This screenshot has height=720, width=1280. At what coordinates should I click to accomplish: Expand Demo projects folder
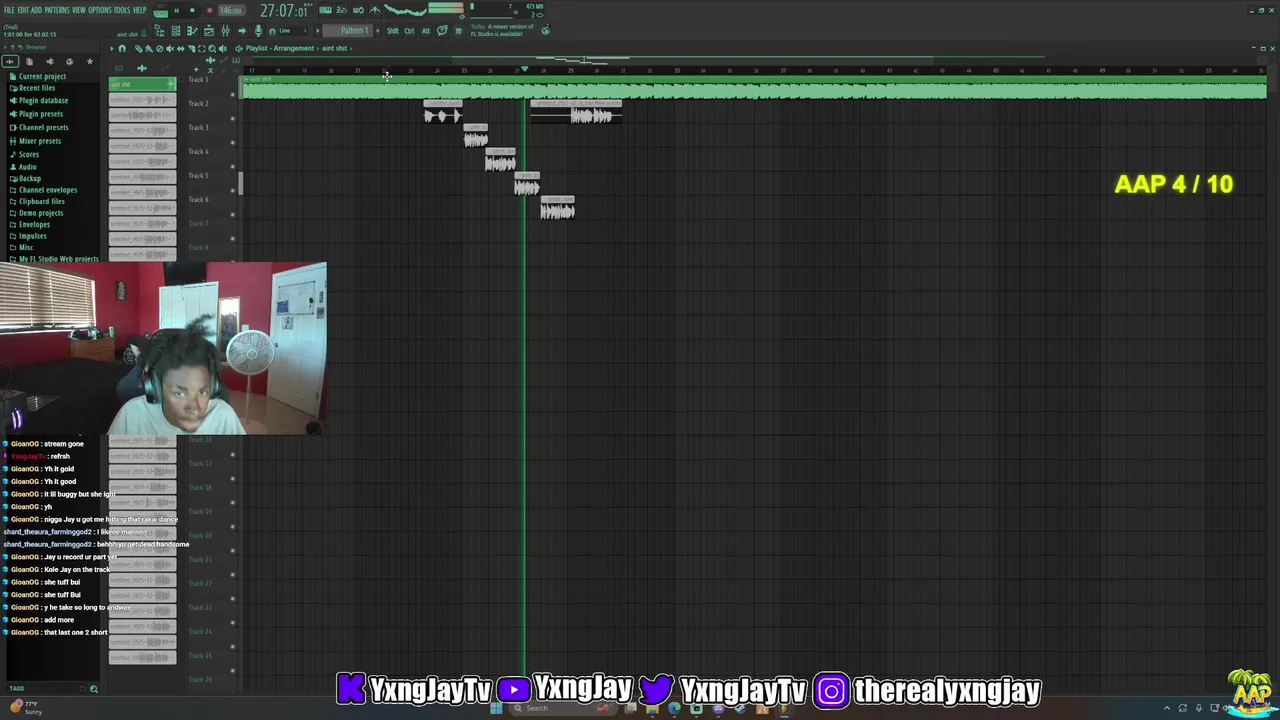click(40, 213)
